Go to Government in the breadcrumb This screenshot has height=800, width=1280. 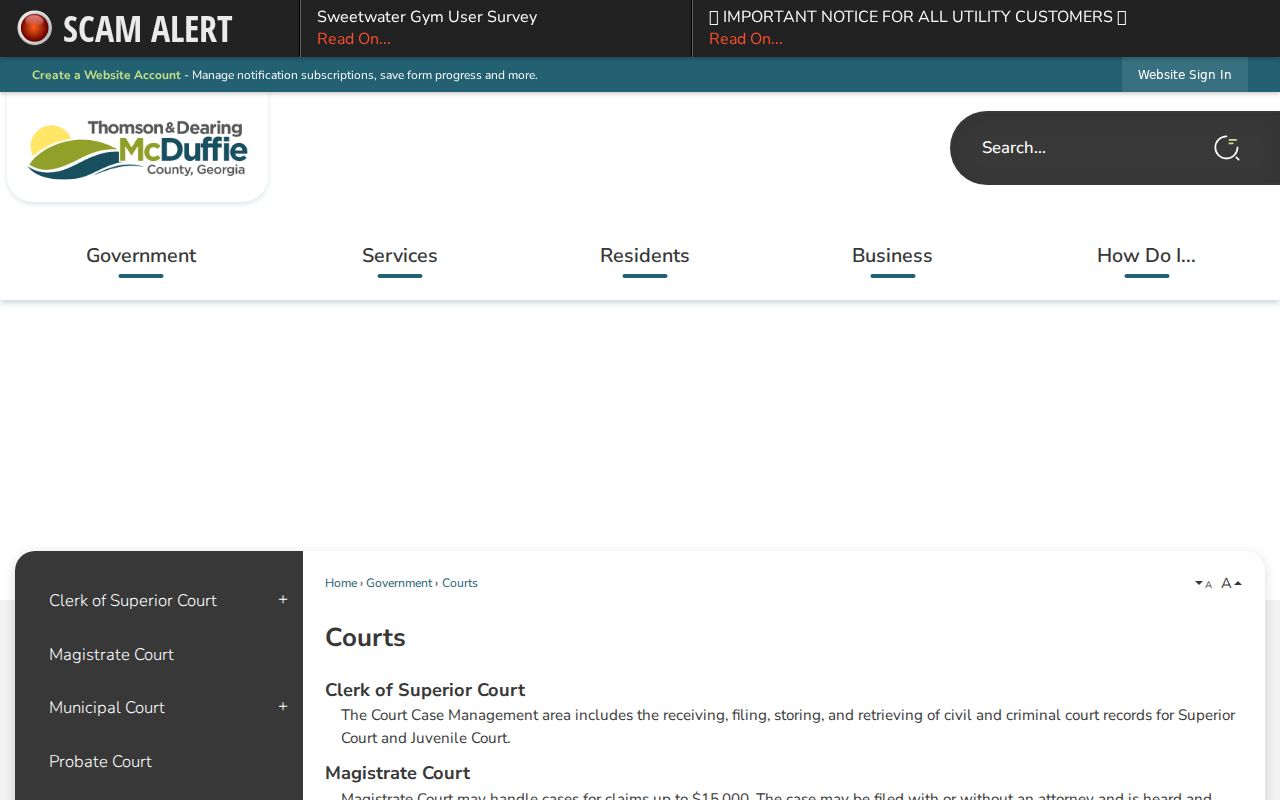tap(399, 583)
